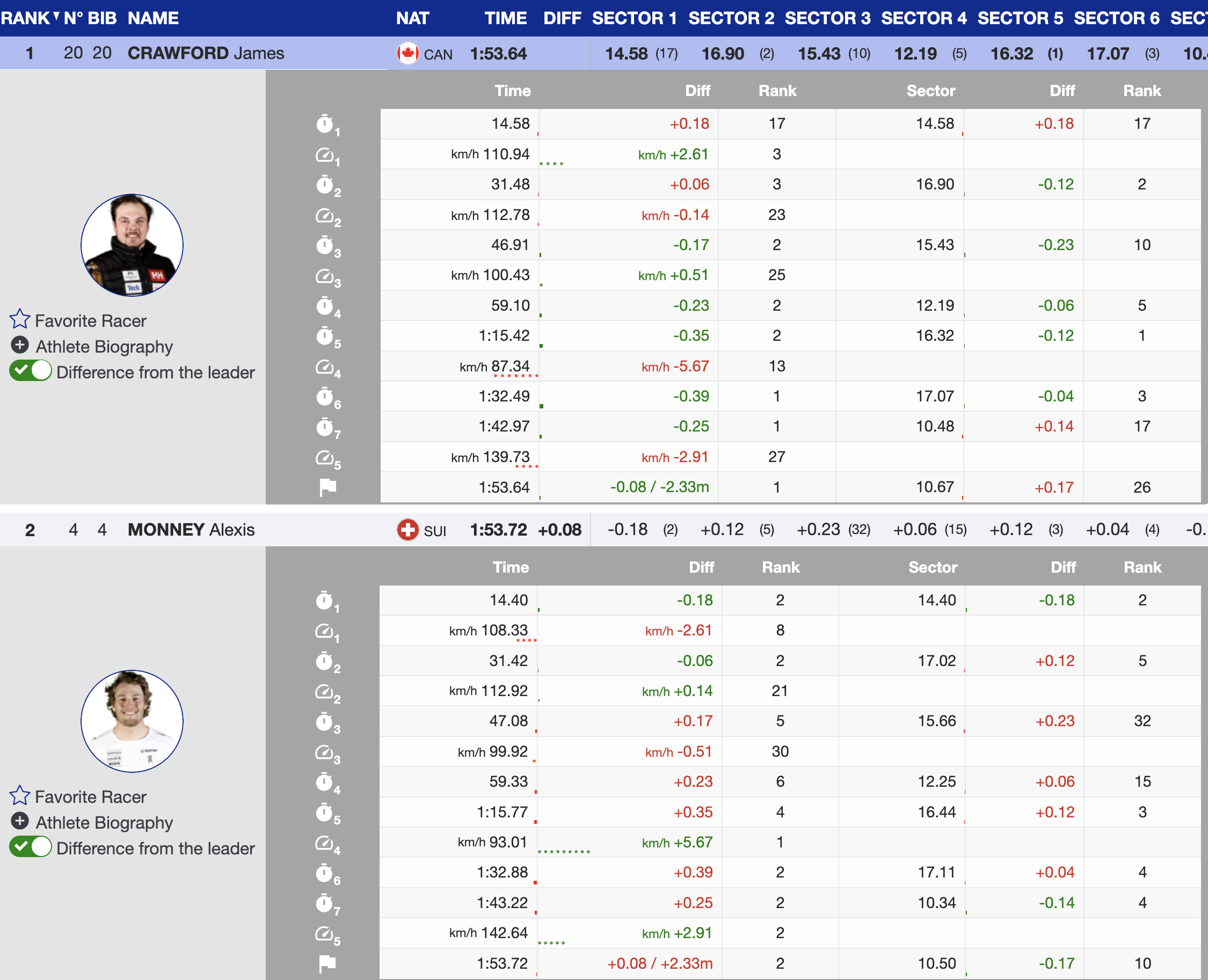
Task: Click Crawford's finish flag icon
Action: [x=328, y=487]
